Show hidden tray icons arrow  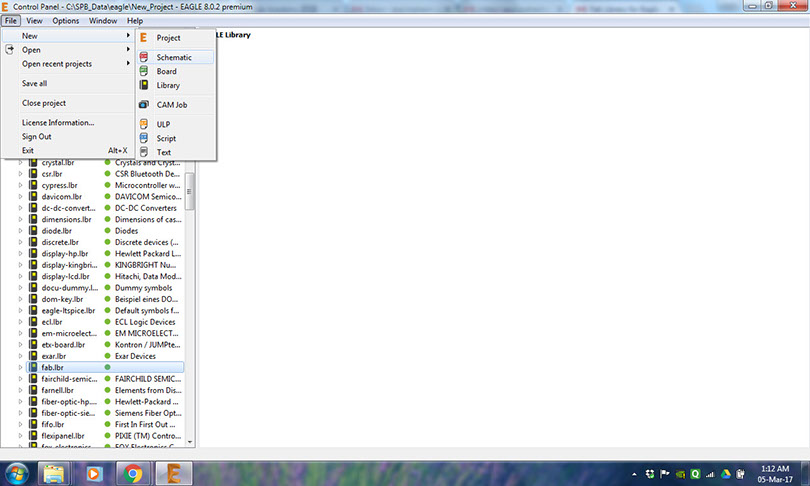[634, 474]
